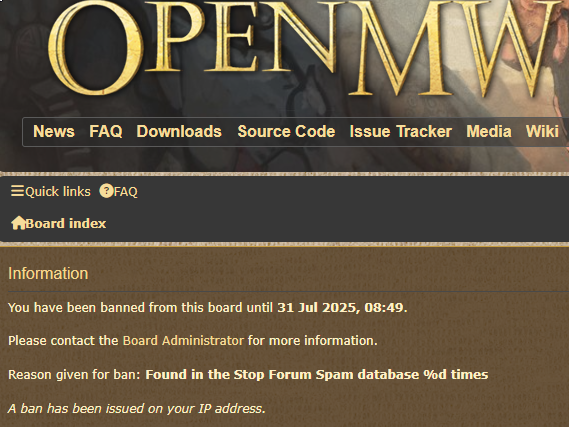Click the italic IP address ban notice
Viewport: 569px width, 427px height.
(x=137, y=408)
